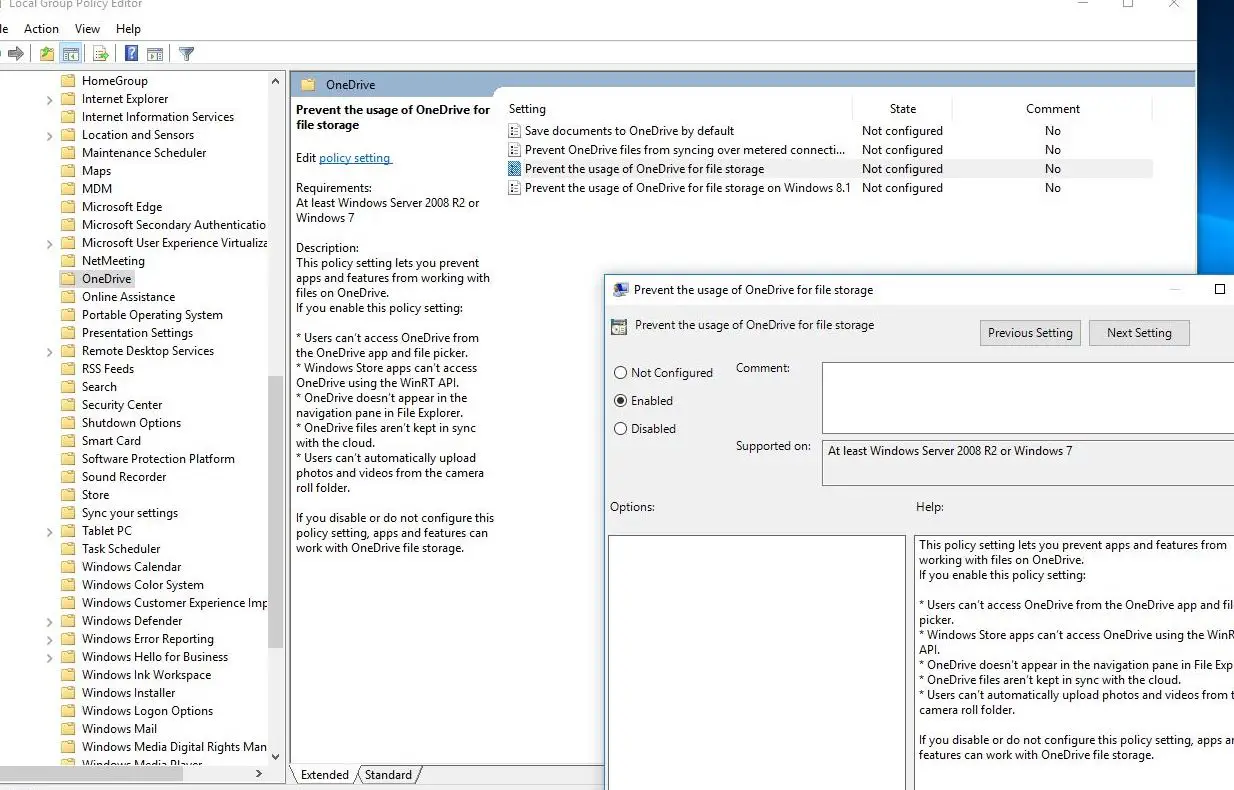Click the folder icon next to Microsoft Edge
The width and height of the screenshot is (1234, 790).
pyautogui.click(x=68, y=207)
